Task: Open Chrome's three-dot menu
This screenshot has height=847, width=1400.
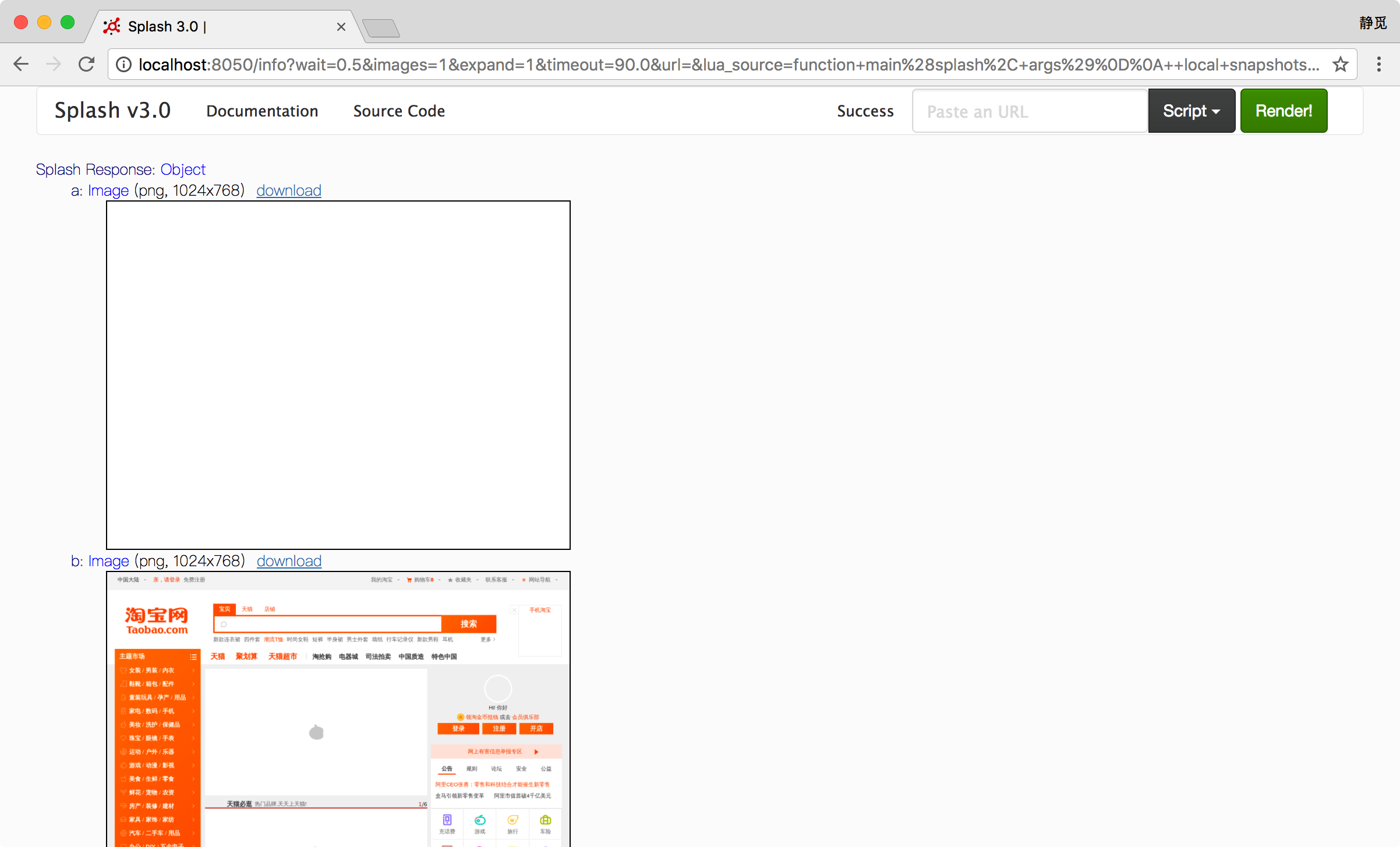Action: 1378,64
